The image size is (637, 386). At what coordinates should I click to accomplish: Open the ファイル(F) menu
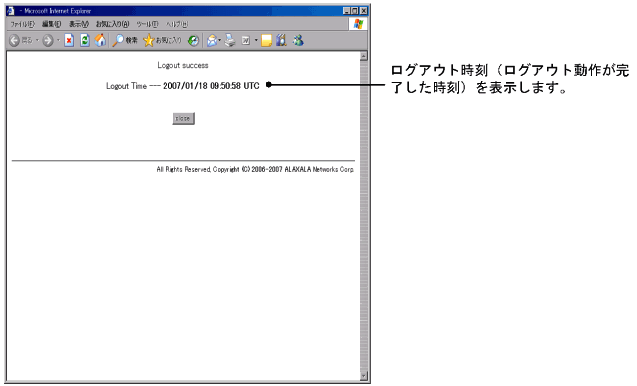pyautogui.click(x=22, y=24)
